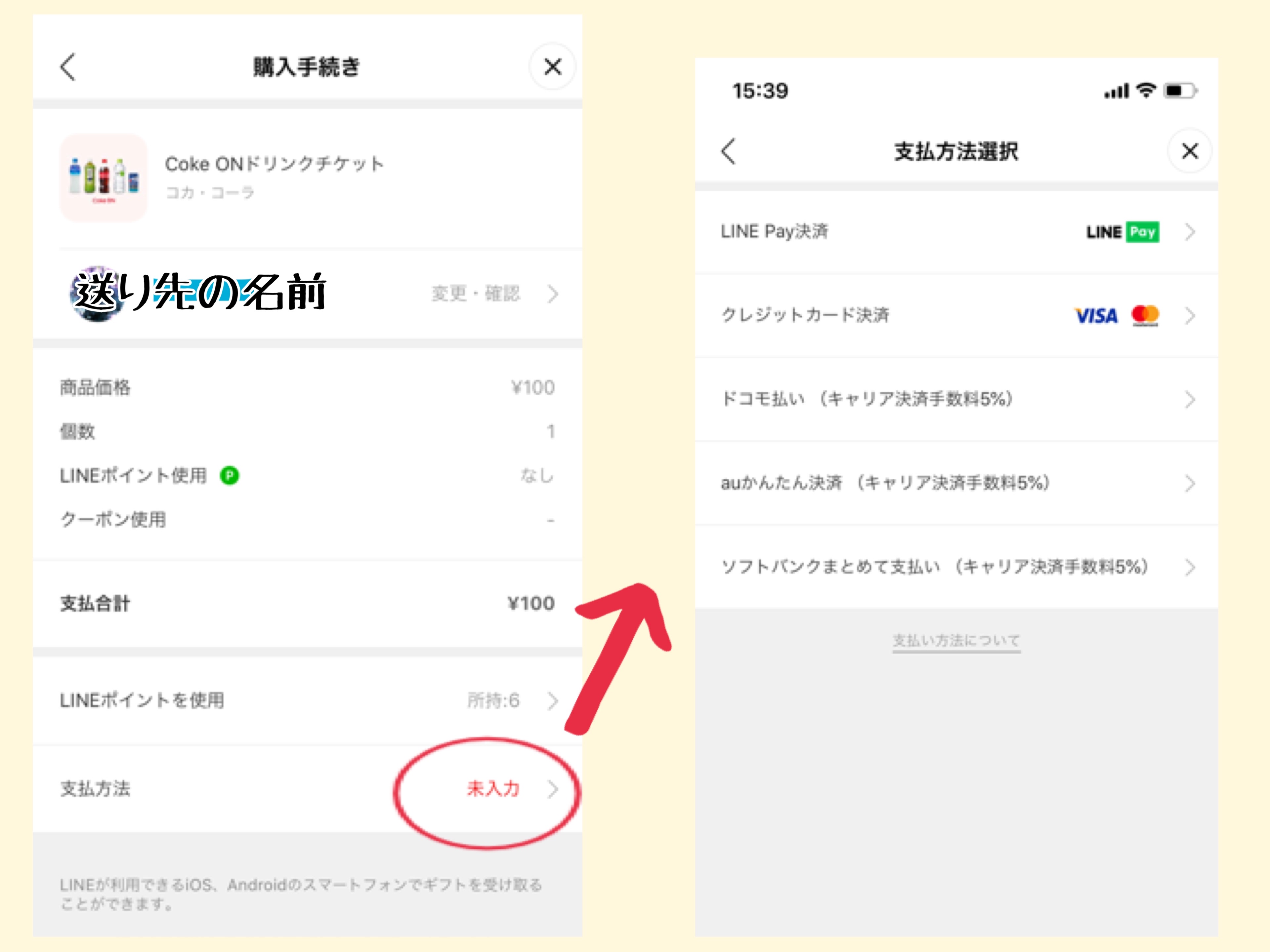Open 支払い方法について link
The width and height of the screenshot is (1270, 952).
[x=956, y=640]
